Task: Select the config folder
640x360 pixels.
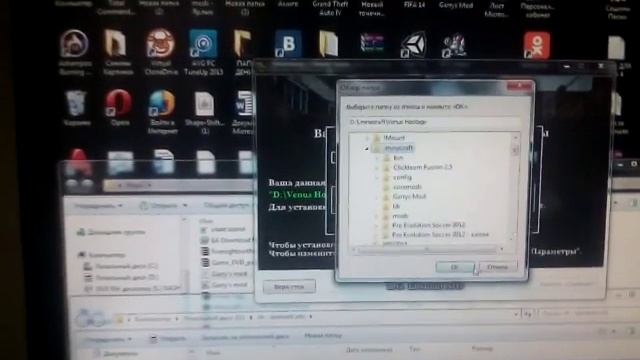Action: 402,177
